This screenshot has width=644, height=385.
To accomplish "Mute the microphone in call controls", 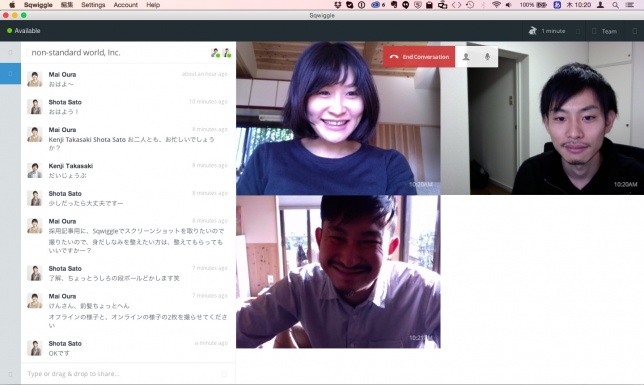I will pos(487,57).
